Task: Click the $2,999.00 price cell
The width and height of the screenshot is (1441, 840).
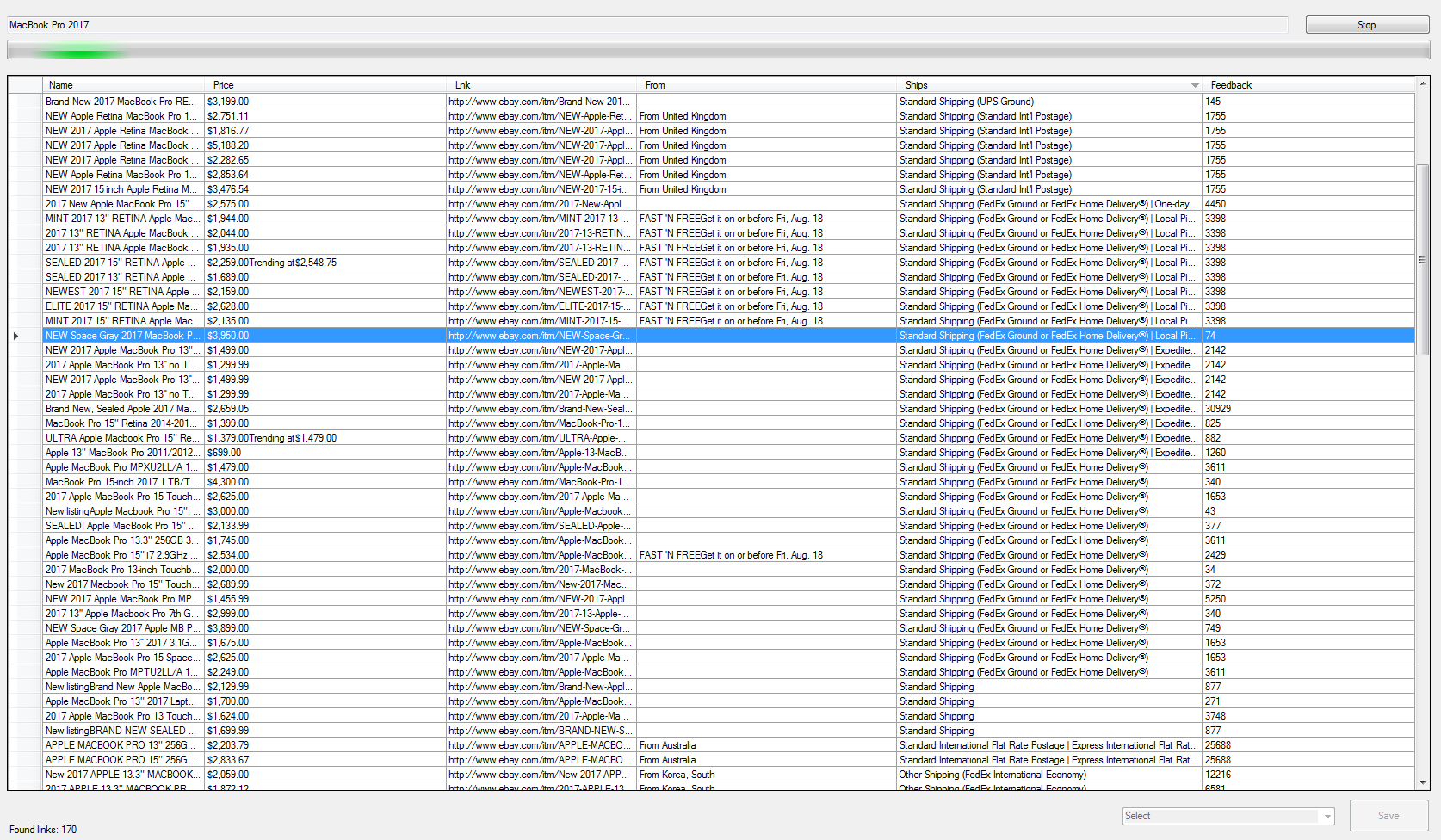Action: (x=325, y=614)
